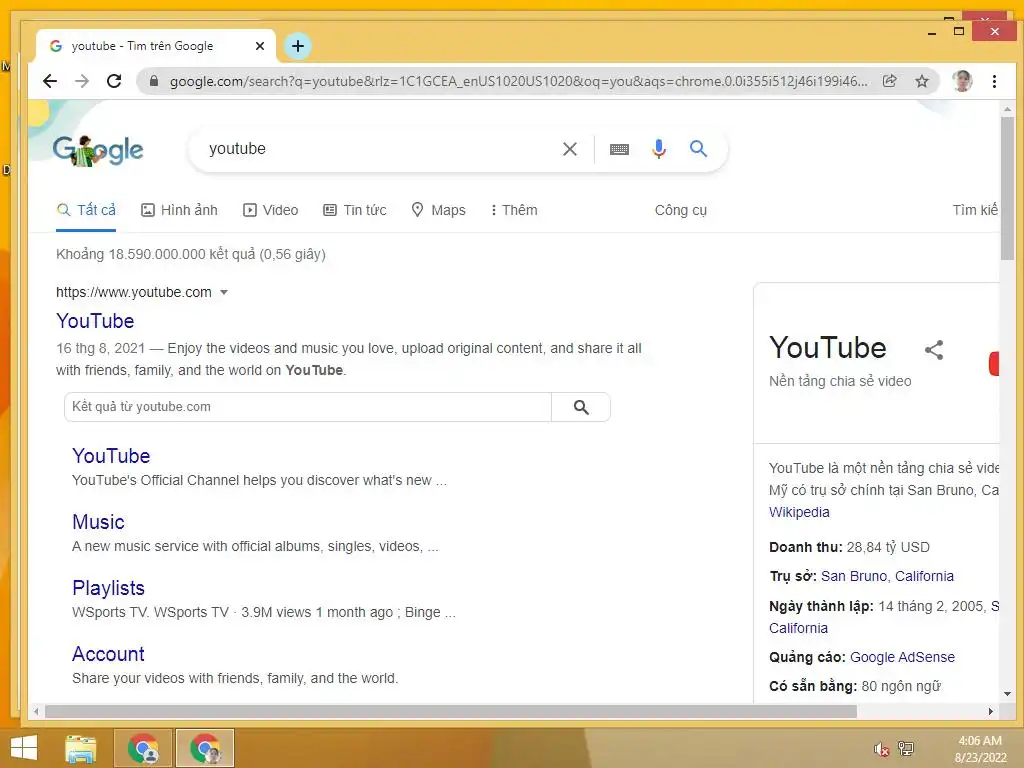Image resolution: width=1024 pixels, height=768 pixels.
Task: Open the Account sitelink
Action: [x=108, y=654]
